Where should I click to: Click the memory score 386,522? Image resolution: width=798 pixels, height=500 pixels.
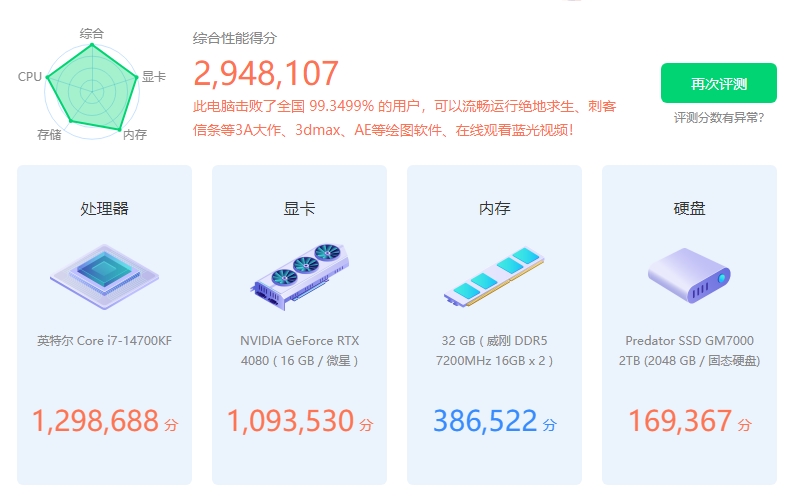[485, 421]
